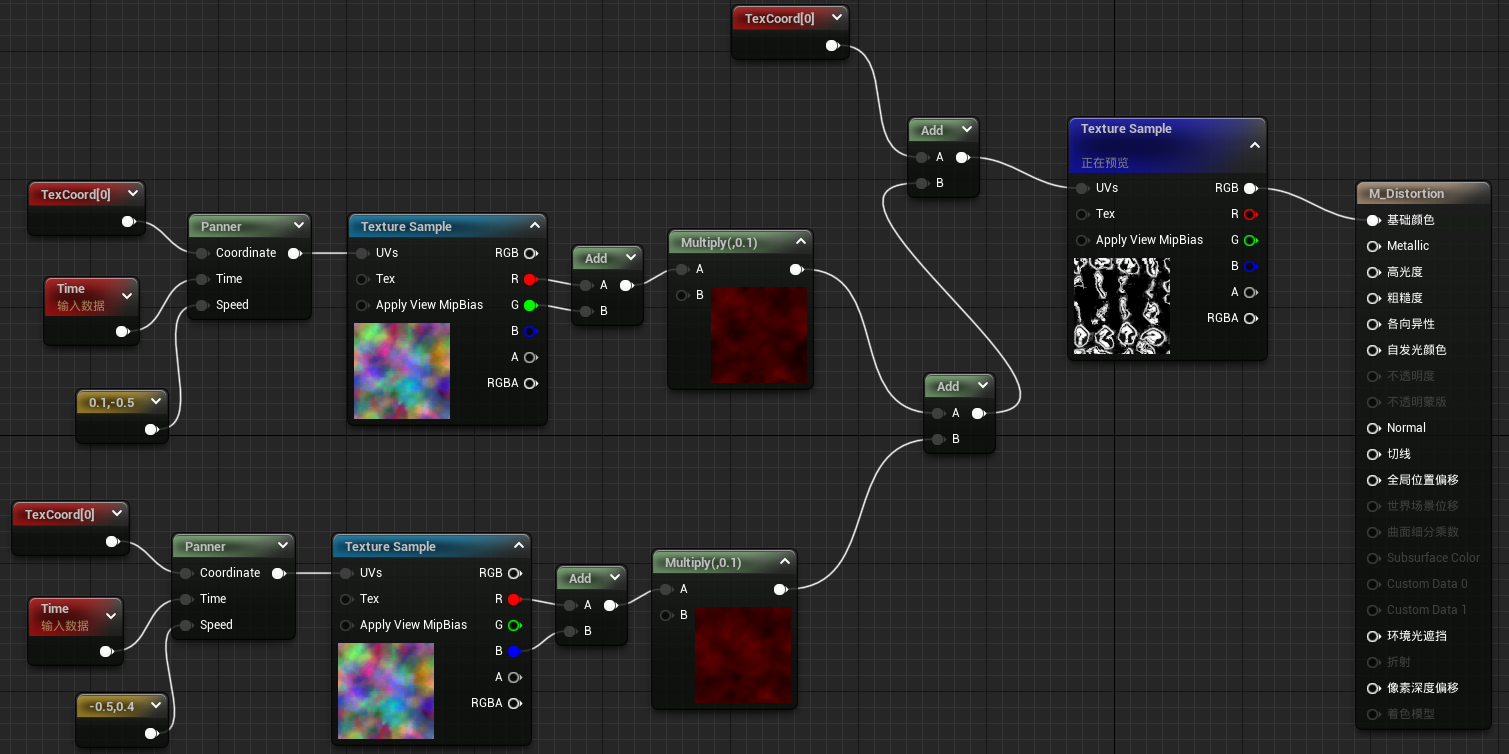Click the R output pin on top Texture Sample

tap(528, 279)
